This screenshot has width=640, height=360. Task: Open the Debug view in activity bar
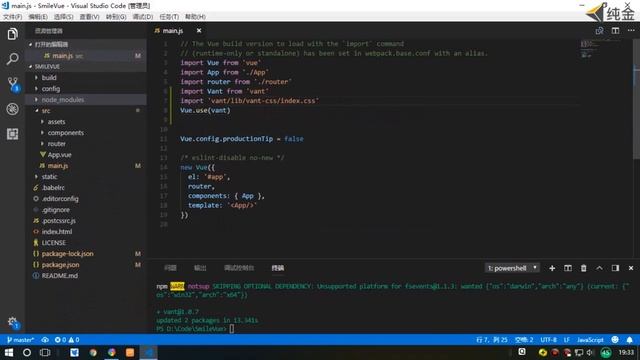coord(13,109)
